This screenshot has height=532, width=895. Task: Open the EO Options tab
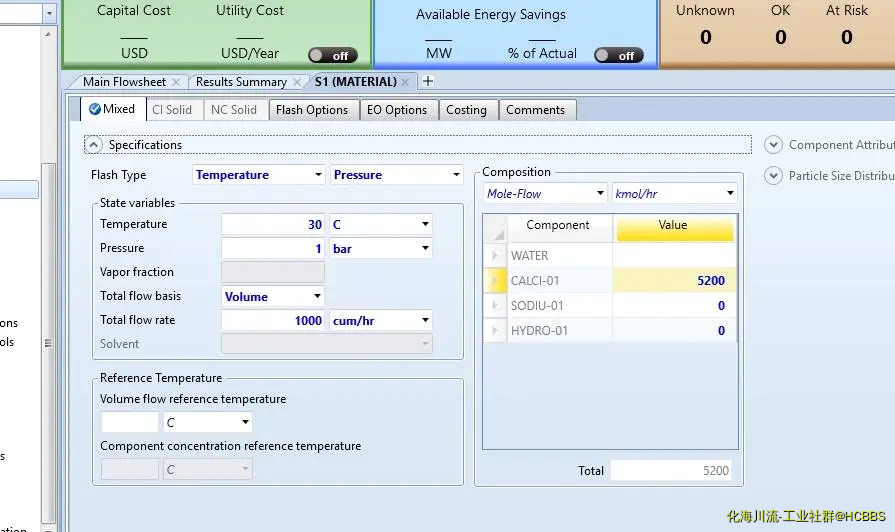click(x=397, y=110)
